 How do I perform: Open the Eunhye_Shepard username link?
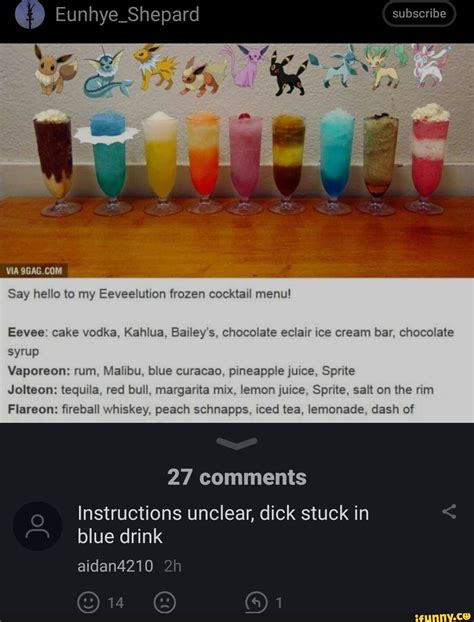[x=127, y=15]
